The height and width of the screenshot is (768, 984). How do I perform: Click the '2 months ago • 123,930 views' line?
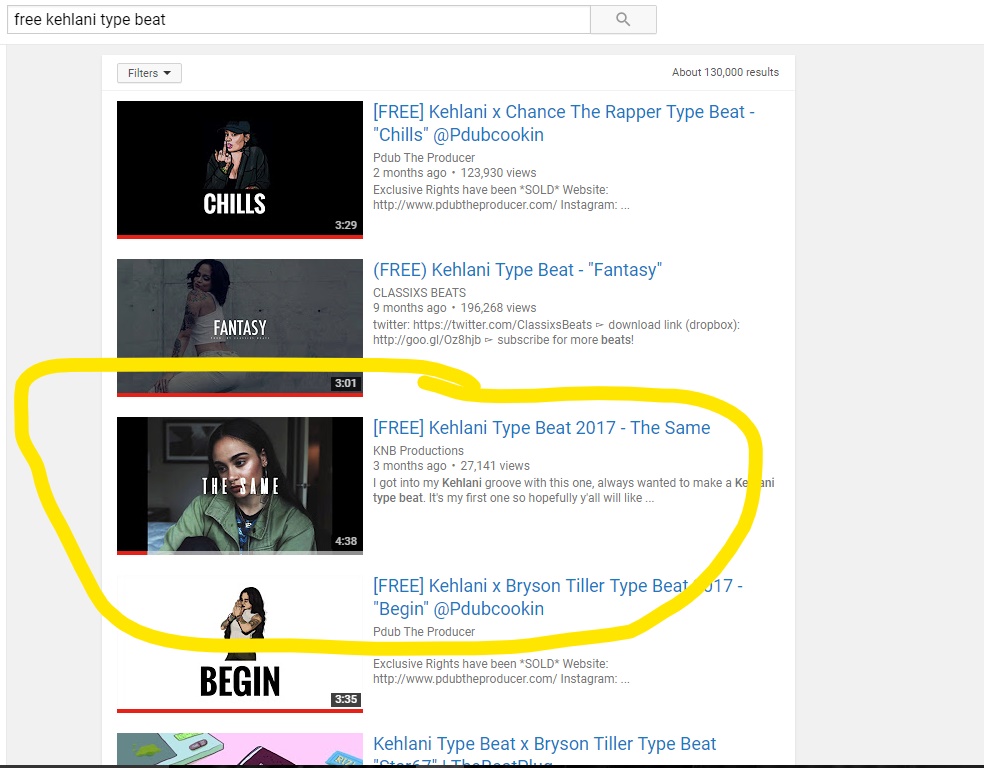coord(454,173)
